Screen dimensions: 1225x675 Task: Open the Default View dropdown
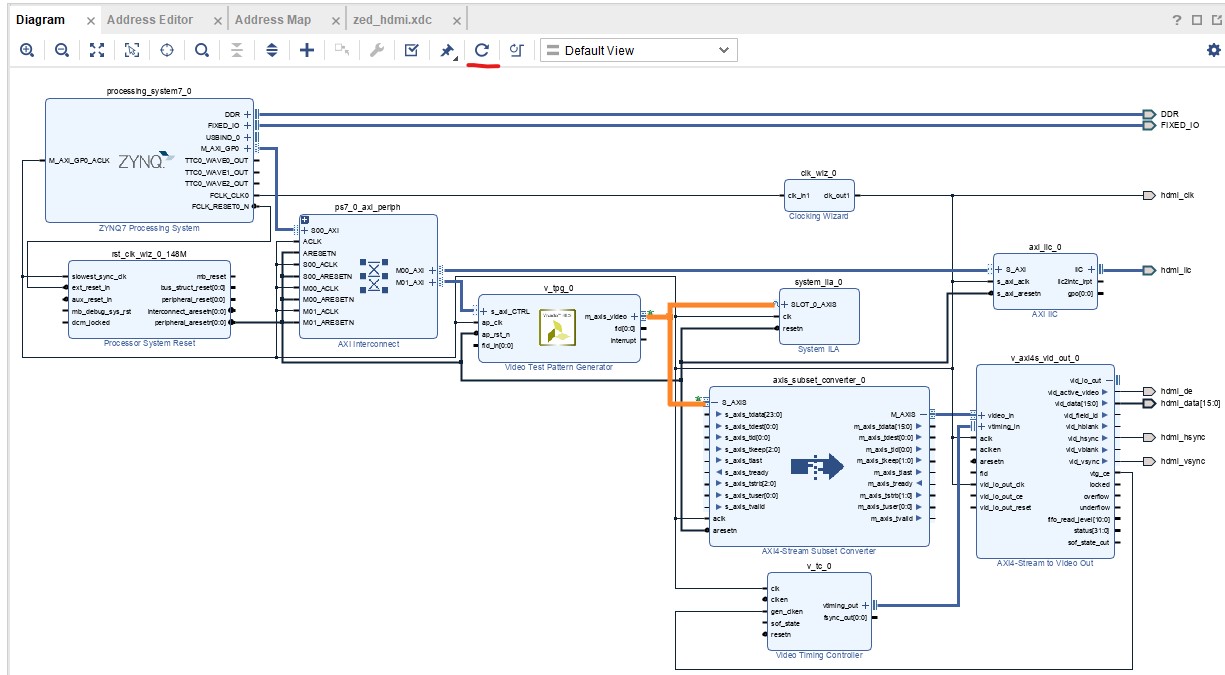pos(638,50)
